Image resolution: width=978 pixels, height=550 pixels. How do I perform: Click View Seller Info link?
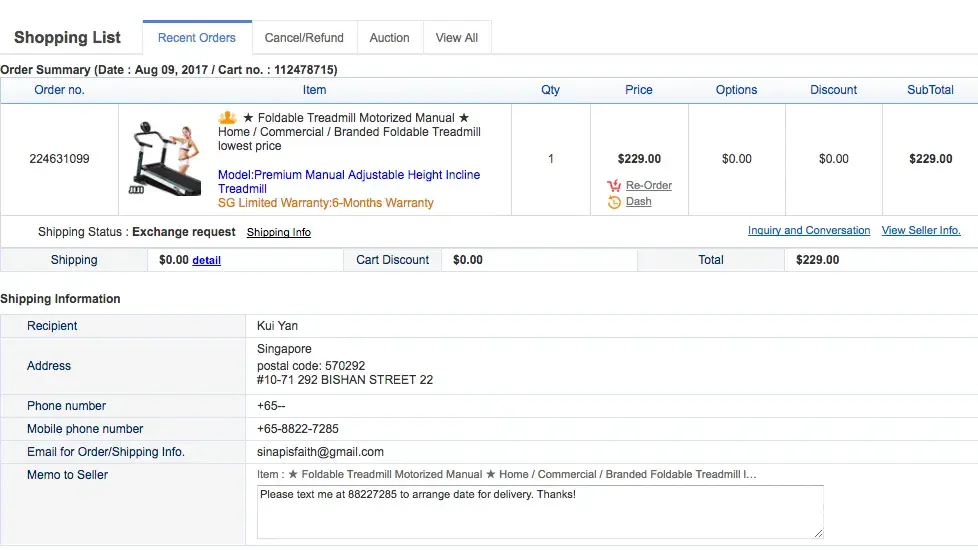point(920,231)
